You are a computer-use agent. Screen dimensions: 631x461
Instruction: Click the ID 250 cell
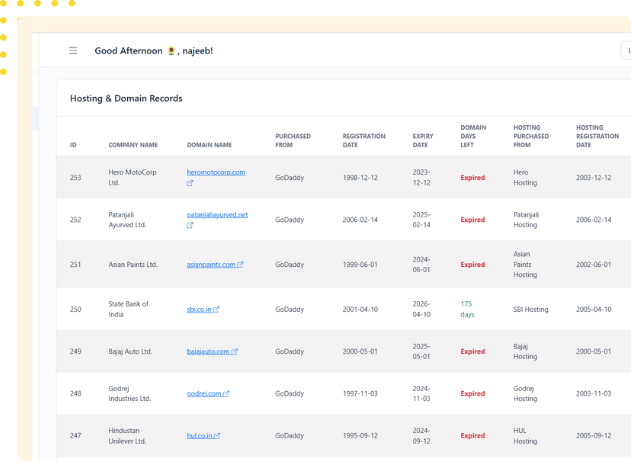tap(76, 309)
